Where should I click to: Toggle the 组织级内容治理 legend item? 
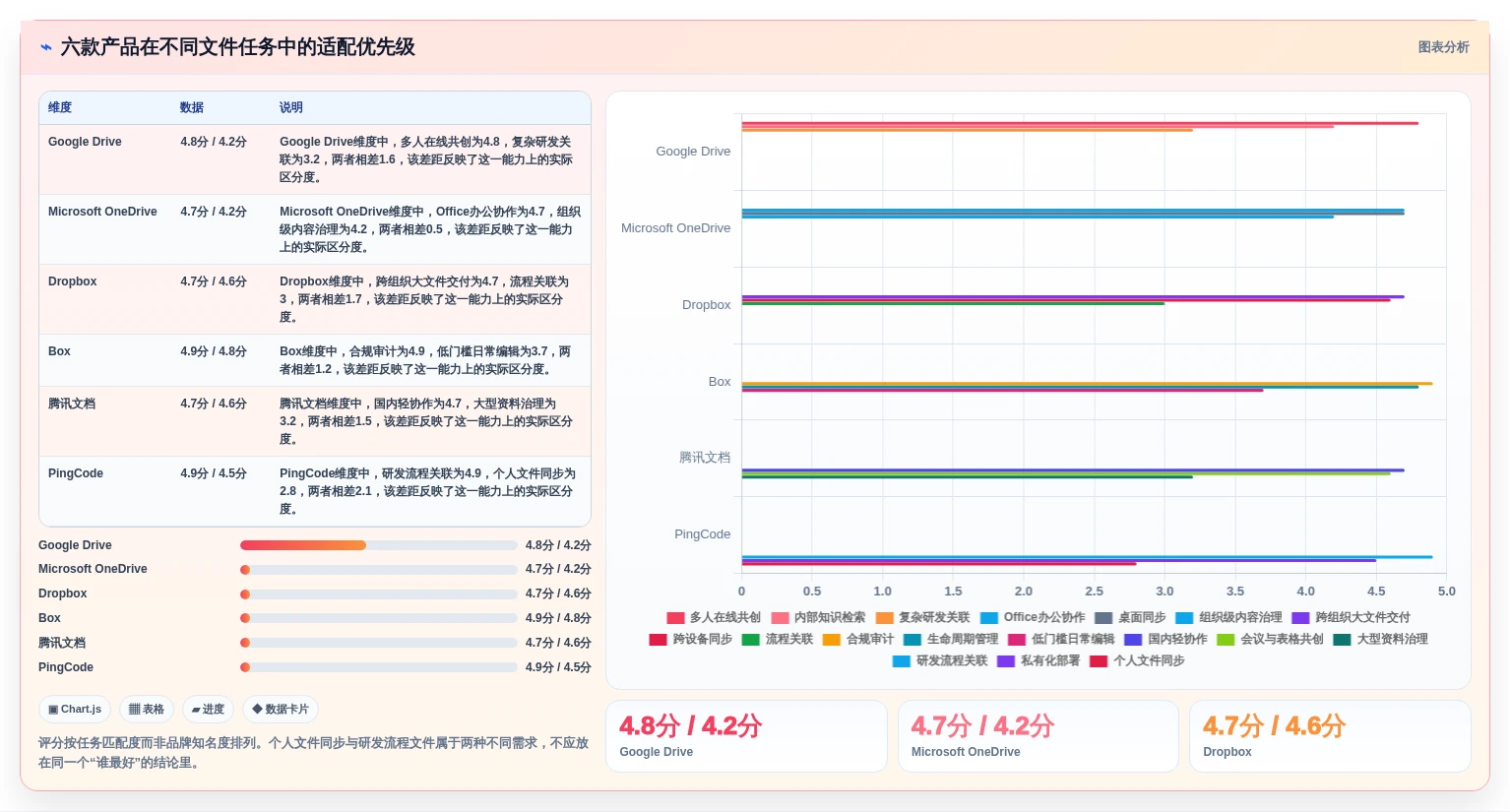point(1228,617)
